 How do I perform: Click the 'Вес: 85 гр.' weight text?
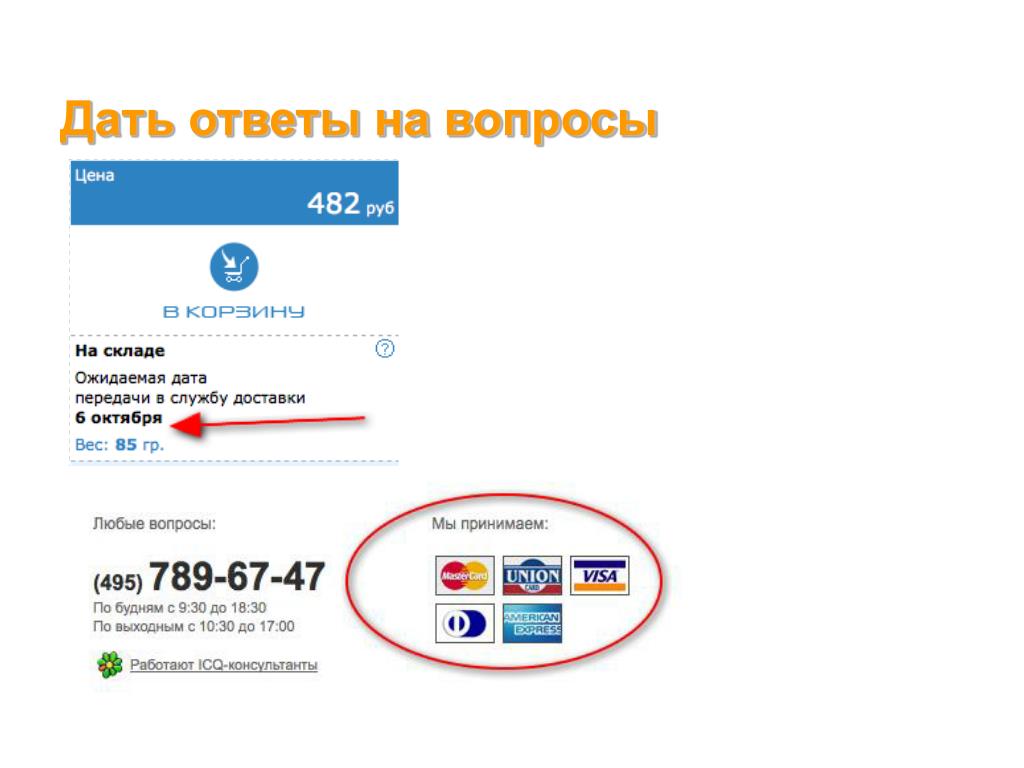pos(120,445)
